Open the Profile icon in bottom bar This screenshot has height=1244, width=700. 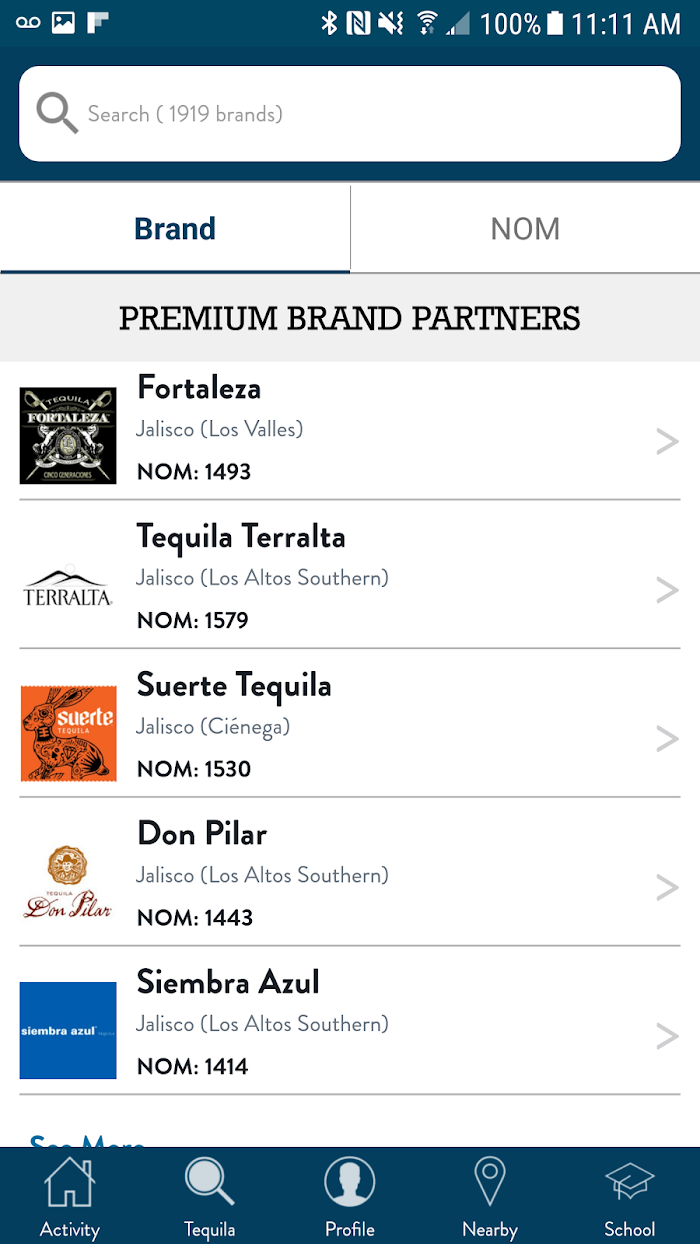pyautogui.click(x=350, y=1182)
